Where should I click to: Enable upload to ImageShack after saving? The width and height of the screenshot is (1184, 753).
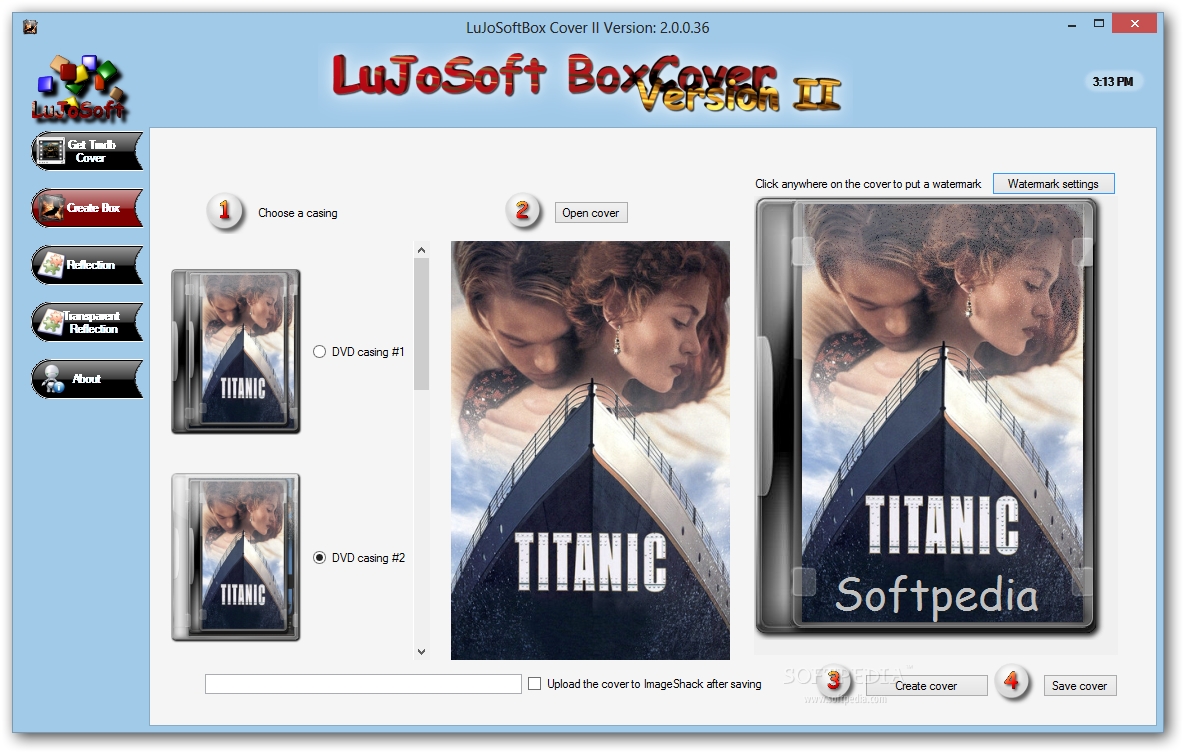[535, 684]
